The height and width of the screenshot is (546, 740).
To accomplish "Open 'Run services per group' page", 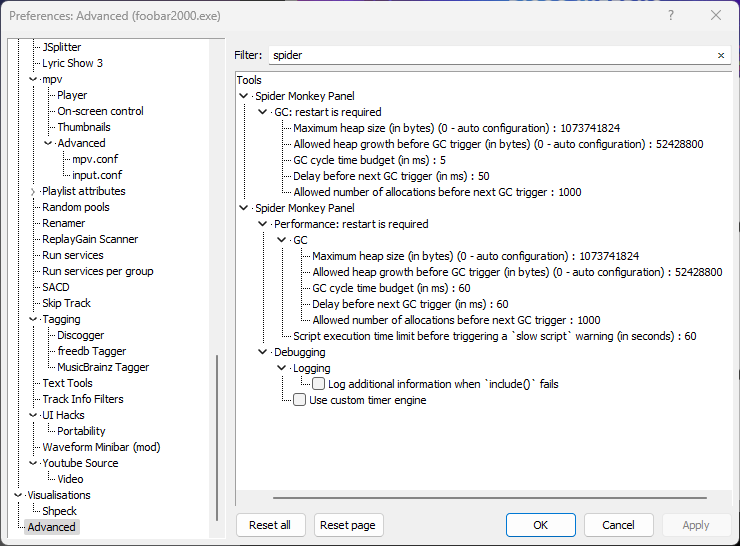I will click(97, 271).
